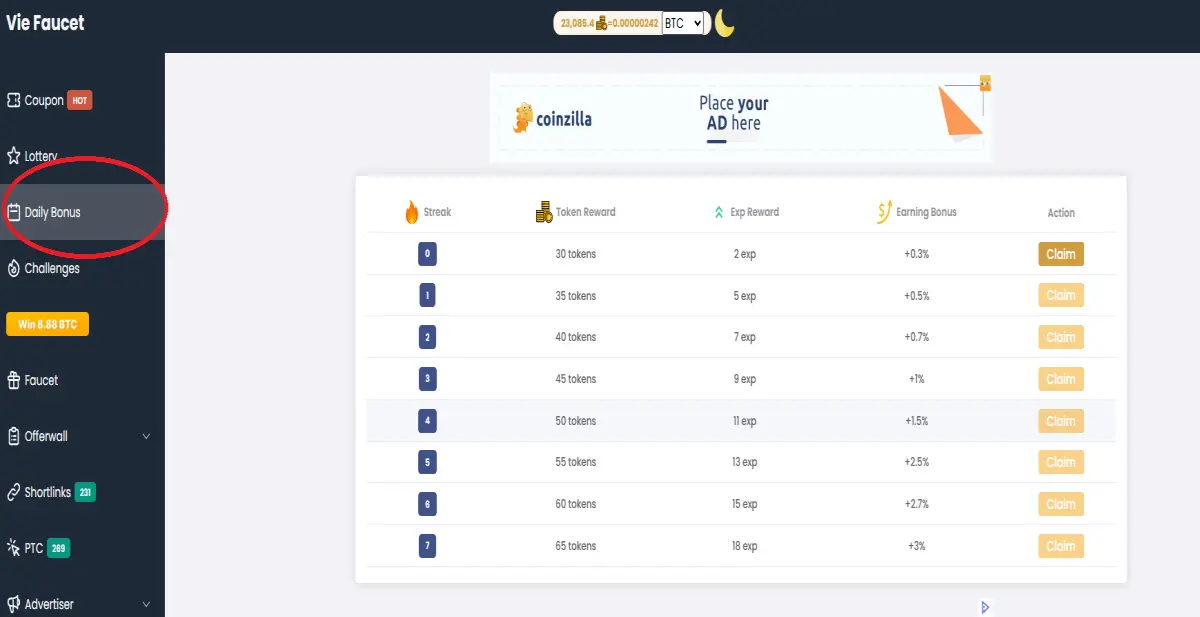The image size is (1200, 617).
Task: Click the streak 4 number badge
Action: coord(427,421)
